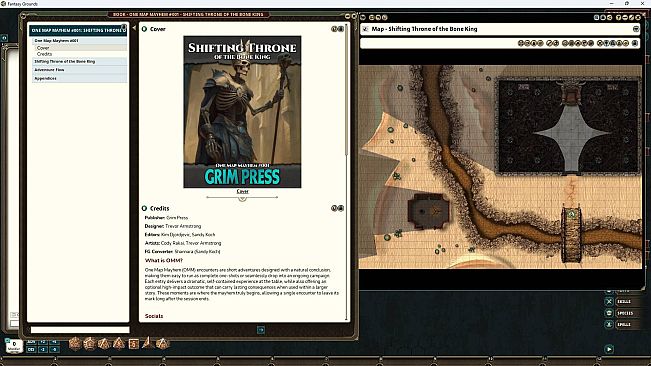Click the minimize icon in map window header

pos(625,17)
